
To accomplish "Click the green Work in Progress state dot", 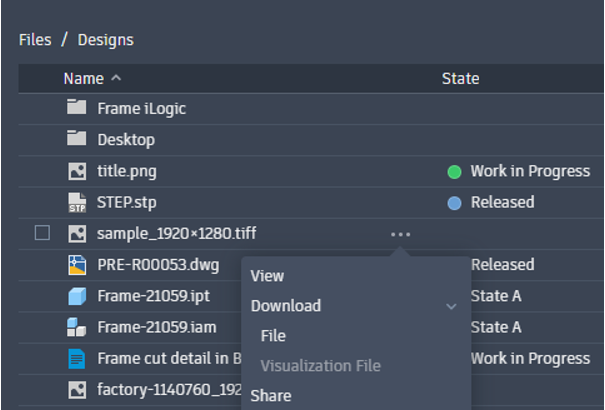I will click(x=455, y=172).
